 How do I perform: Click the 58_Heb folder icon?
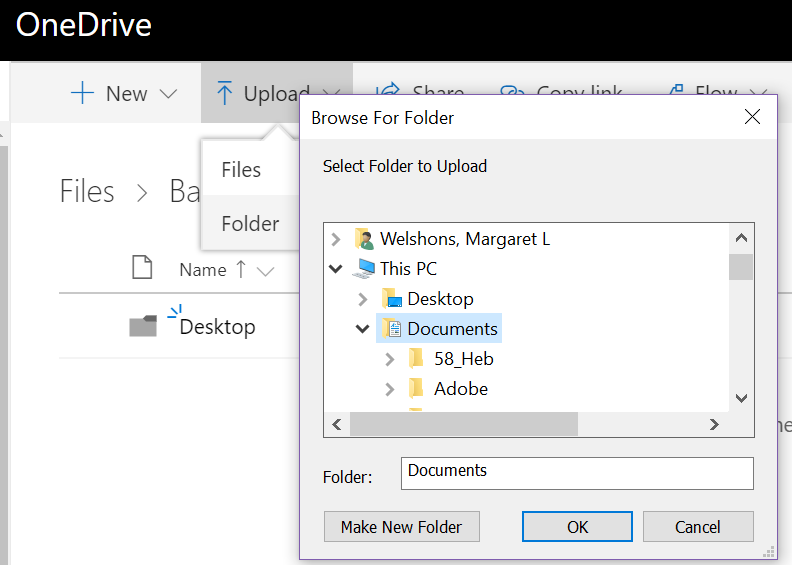(417, 359)
